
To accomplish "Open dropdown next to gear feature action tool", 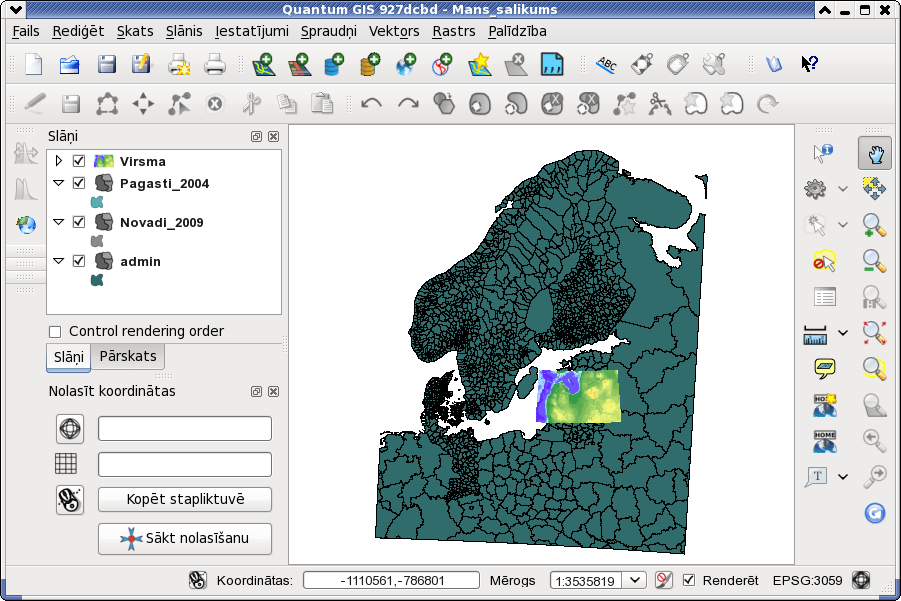I will [842, 188].
